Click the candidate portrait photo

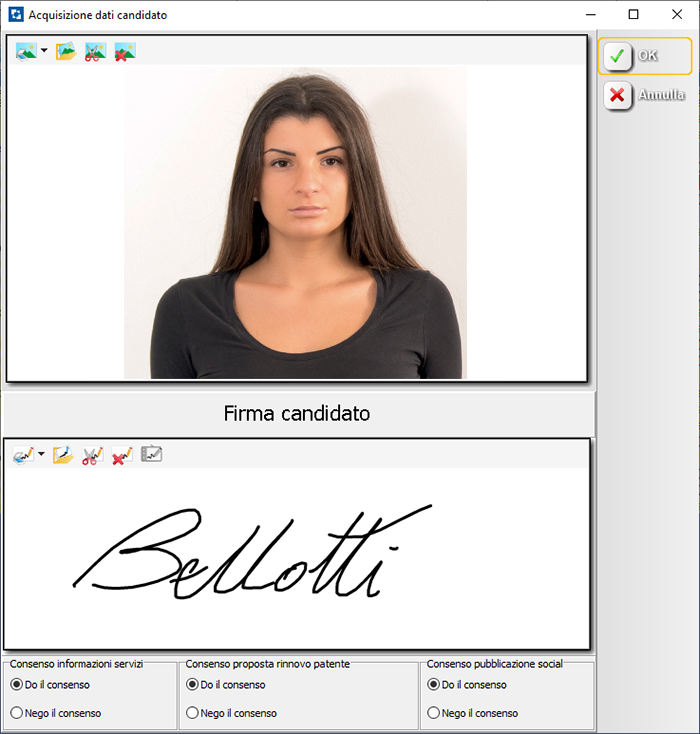click(x=295, y=222)
